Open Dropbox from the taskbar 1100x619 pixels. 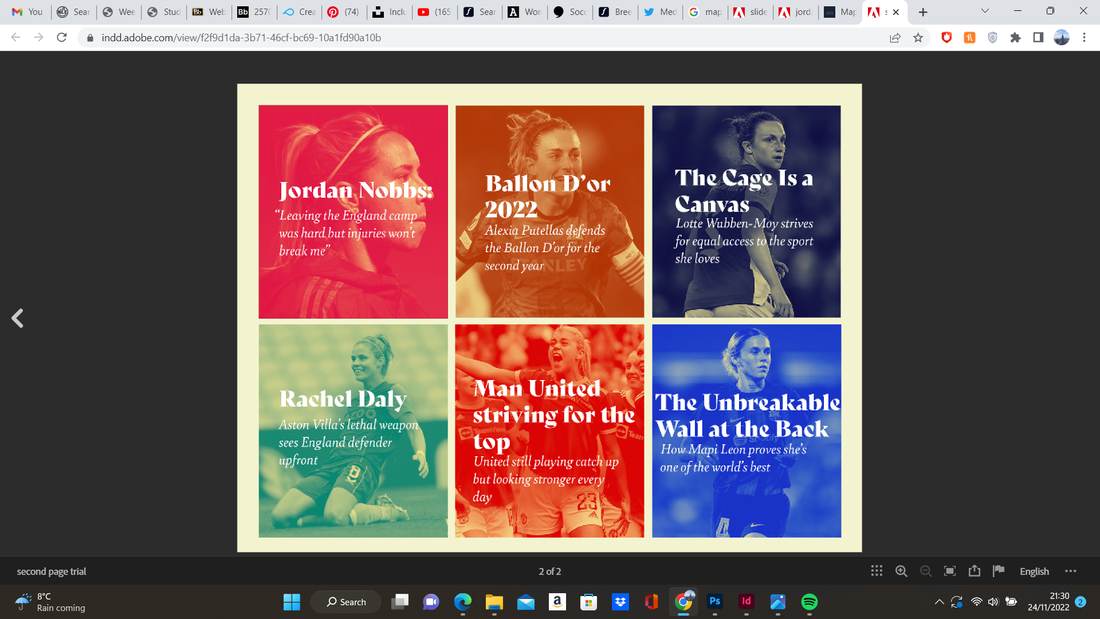point(620,601)
